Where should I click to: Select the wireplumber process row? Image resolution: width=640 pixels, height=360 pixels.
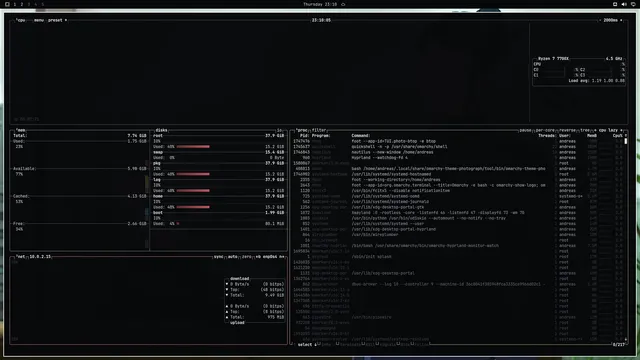click(459, 235)
